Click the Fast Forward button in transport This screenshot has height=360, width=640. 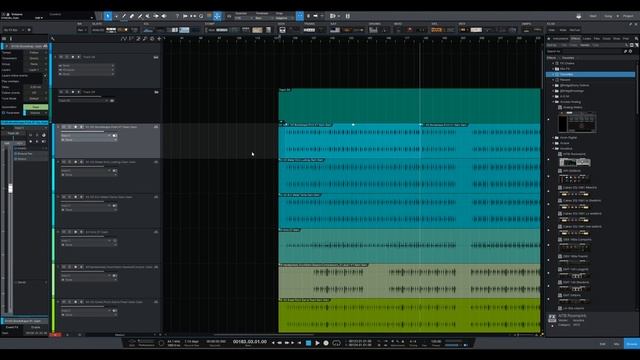tap(287, 343)
